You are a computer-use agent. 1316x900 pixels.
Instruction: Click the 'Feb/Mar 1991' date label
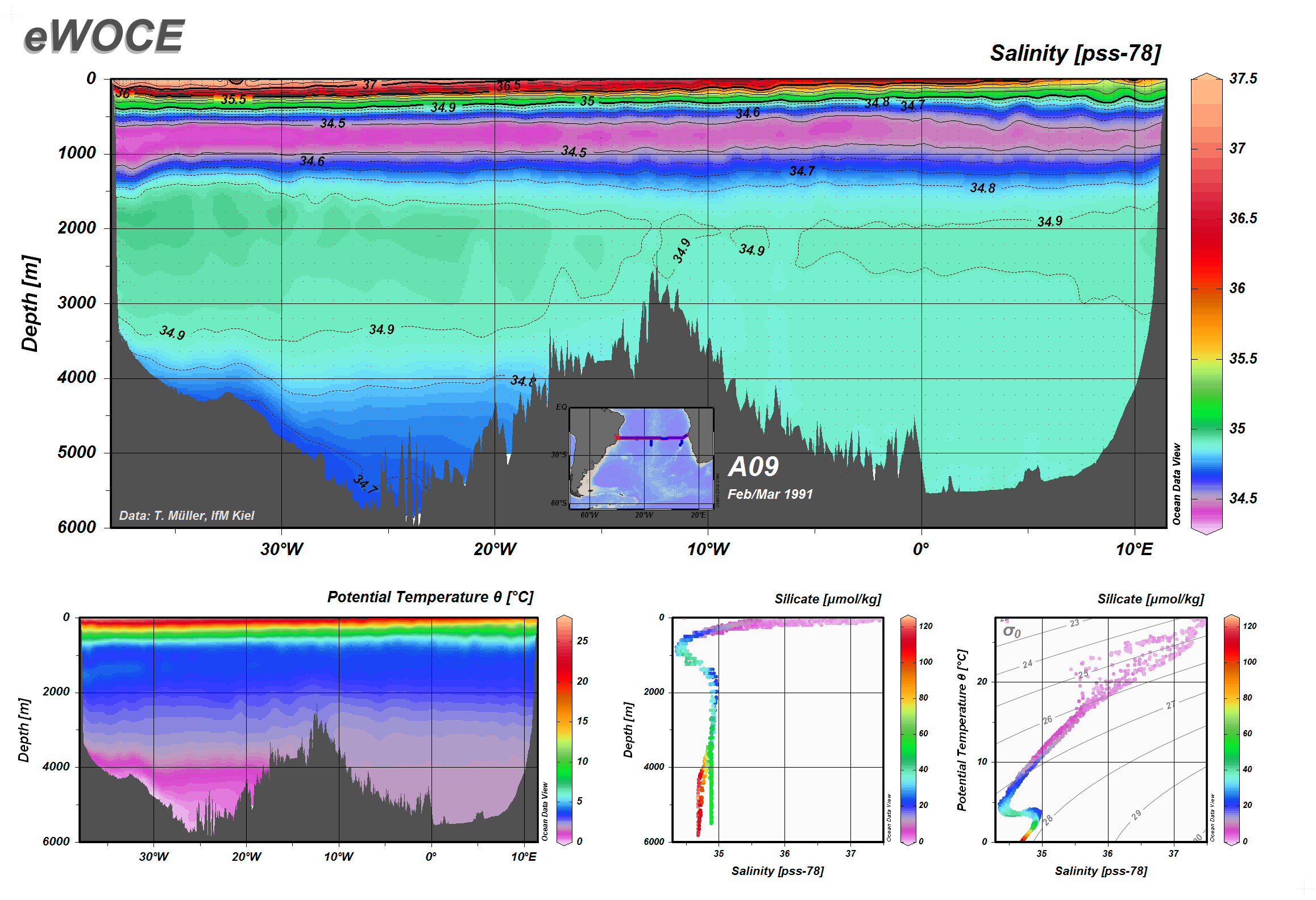770,494
